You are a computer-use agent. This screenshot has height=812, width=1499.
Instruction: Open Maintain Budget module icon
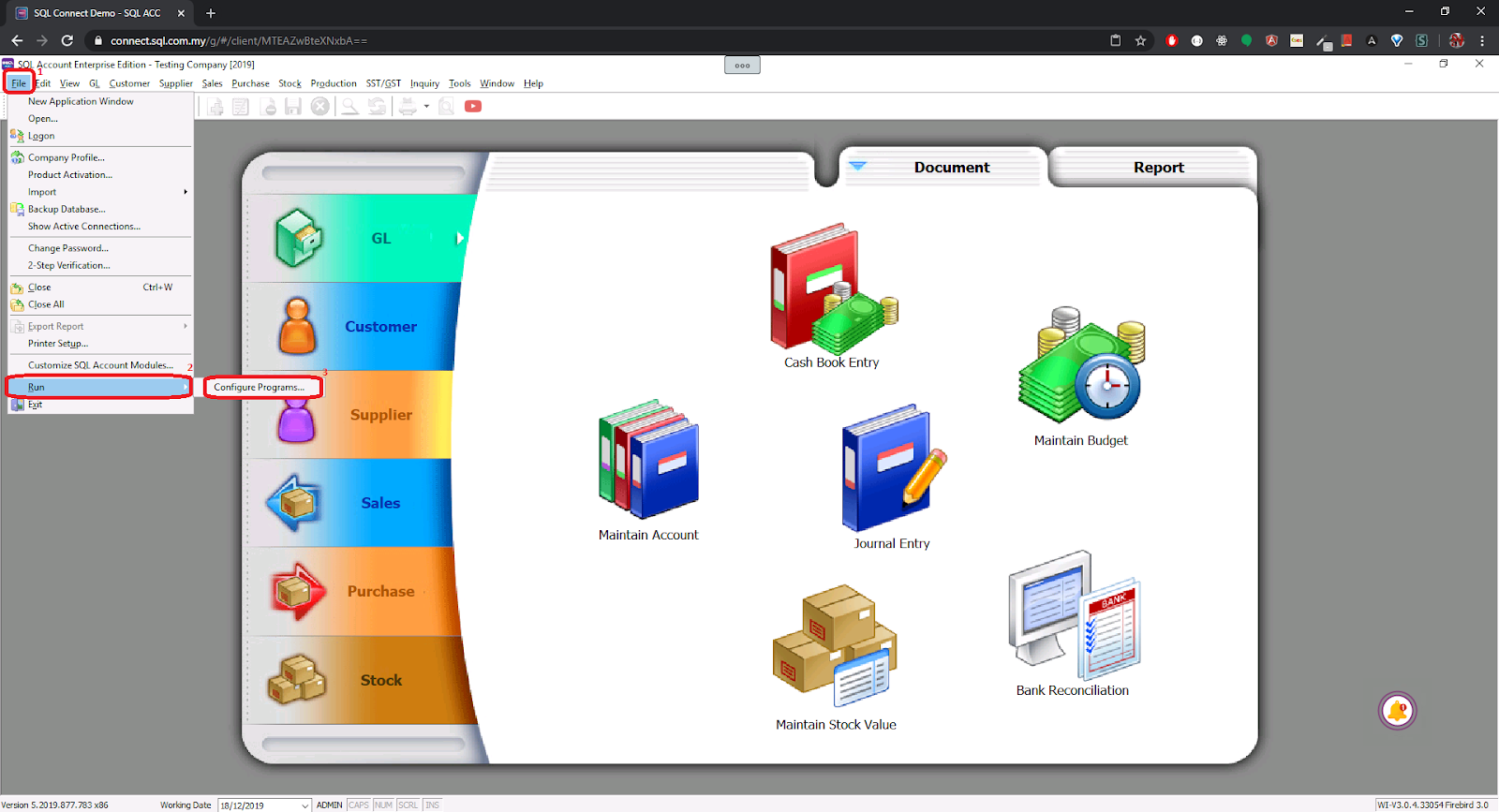(x=1082, y=365)
